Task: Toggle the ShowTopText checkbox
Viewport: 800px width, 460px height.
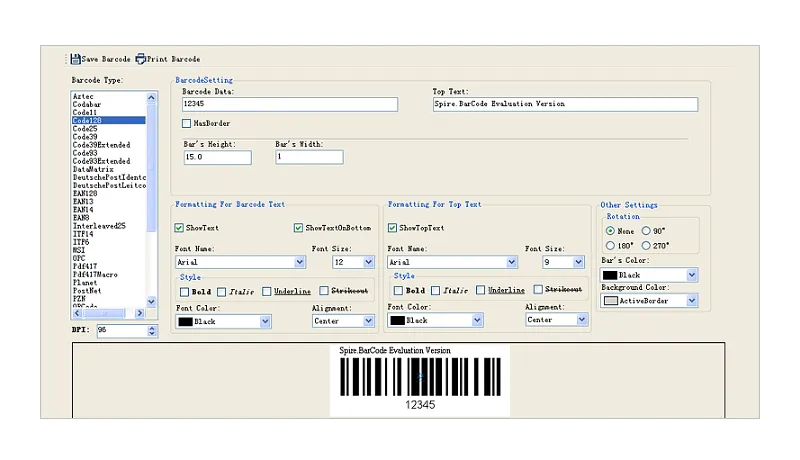Action: tap(392, 228)
